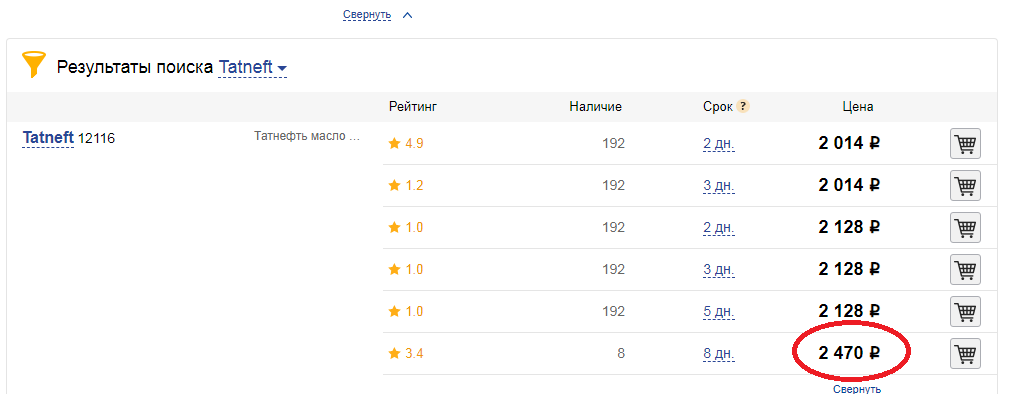Add the 5-day 2 128 ₽ offer to cart

pos(965,311)
